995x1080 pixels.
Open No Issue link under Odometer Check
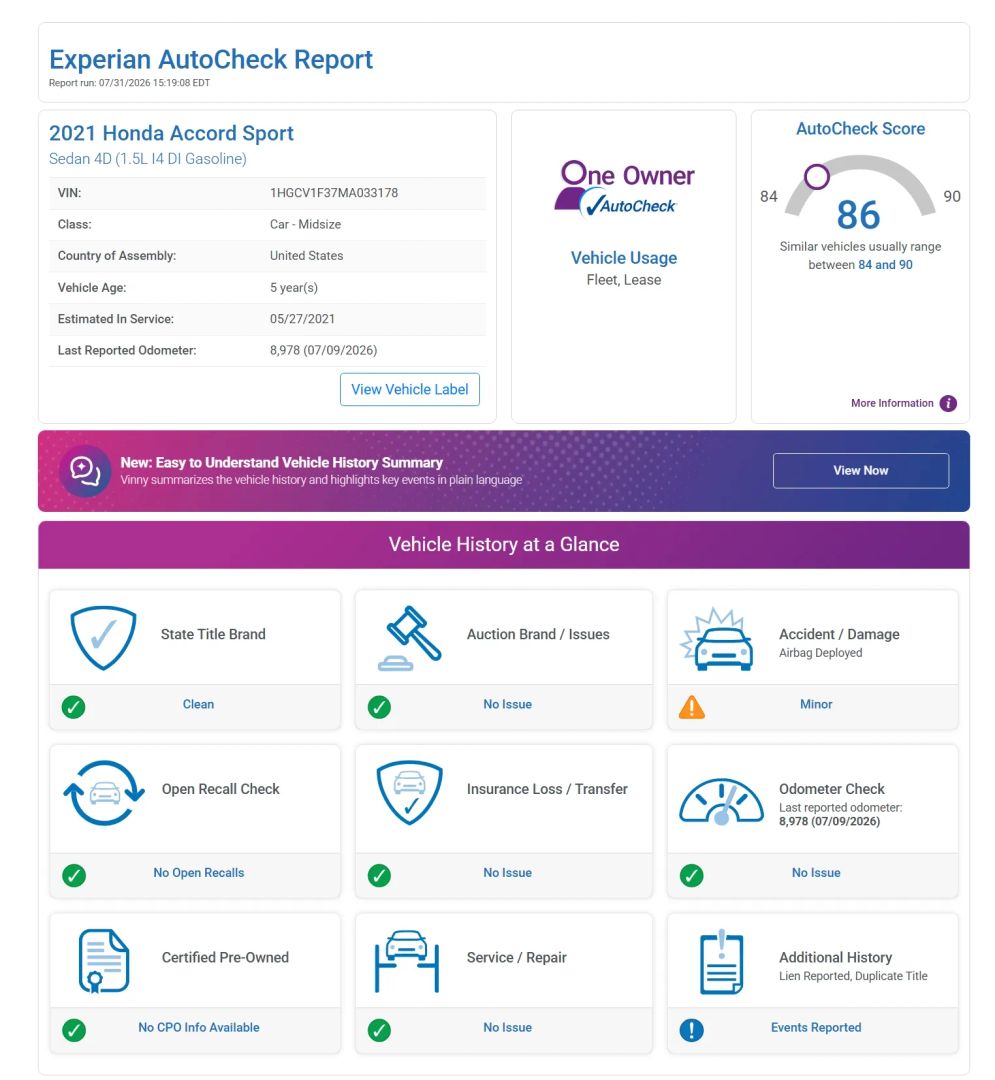tap(816, 873)
